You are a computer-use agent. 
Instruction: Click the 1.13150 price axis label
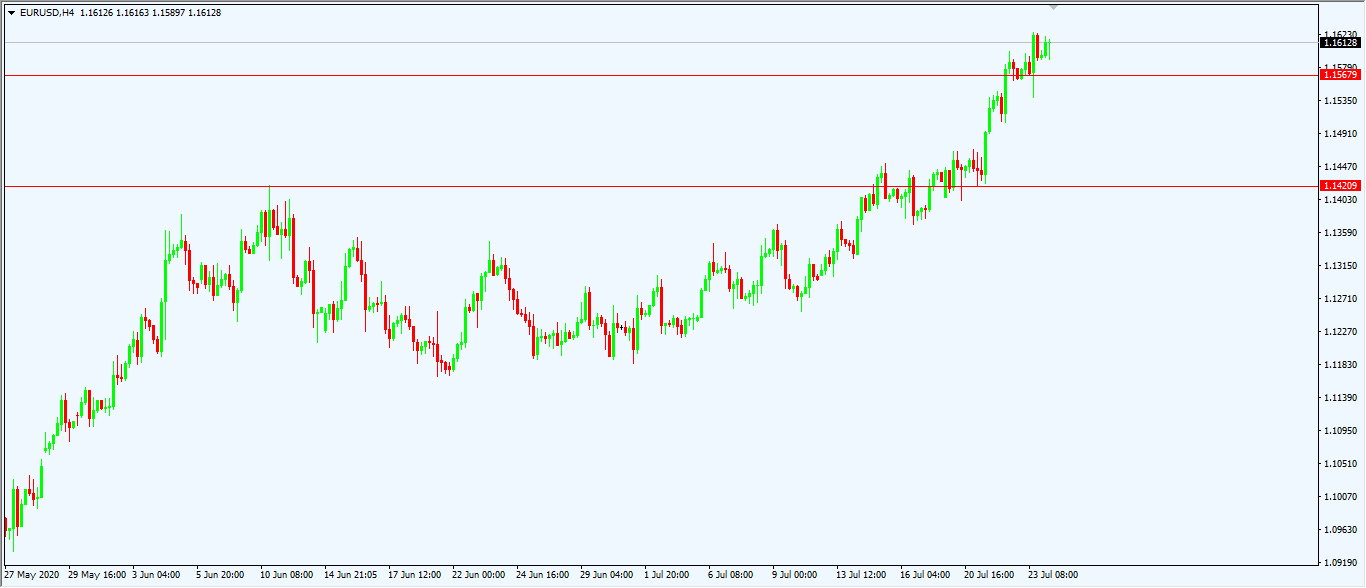tap(1341, 266)
